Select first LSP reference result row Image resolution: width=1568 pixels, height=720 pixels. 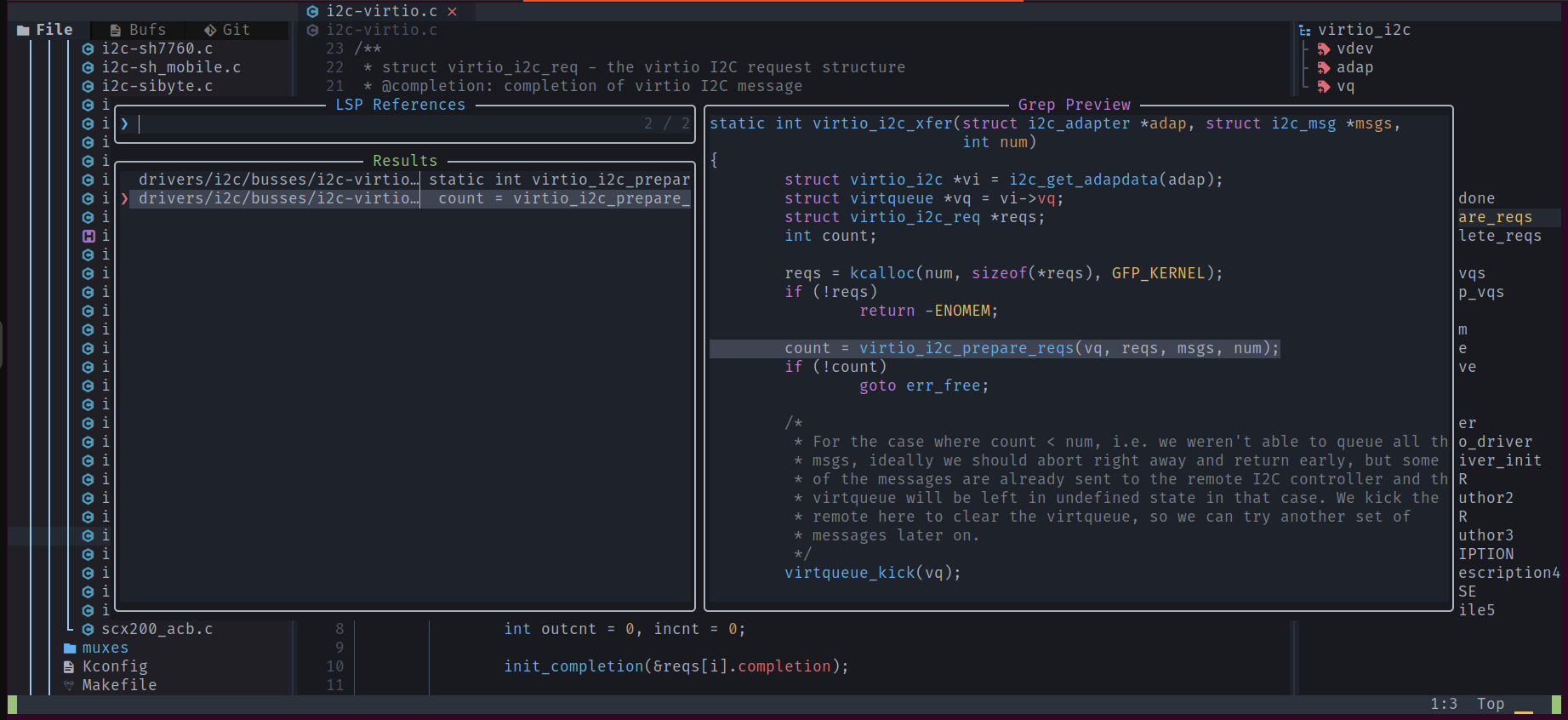pos(408,180)
